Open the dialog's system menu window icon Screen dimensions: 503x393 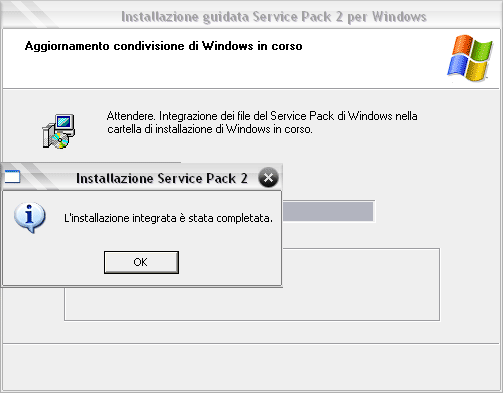click(12, 177)
